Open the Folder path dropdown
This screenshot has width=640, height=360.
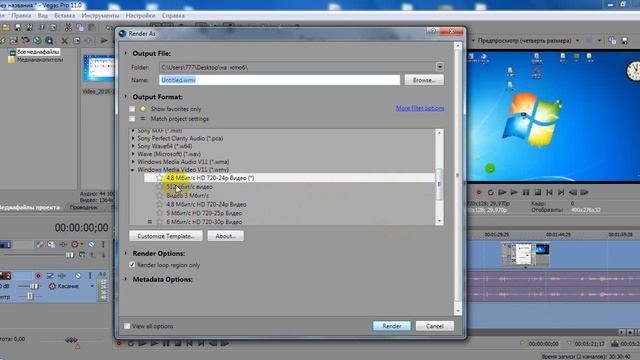tap(440, 67)
